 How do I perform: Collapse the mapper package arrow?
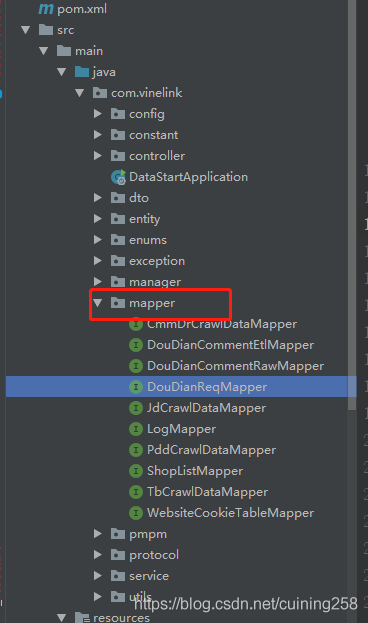click(97, 303)
